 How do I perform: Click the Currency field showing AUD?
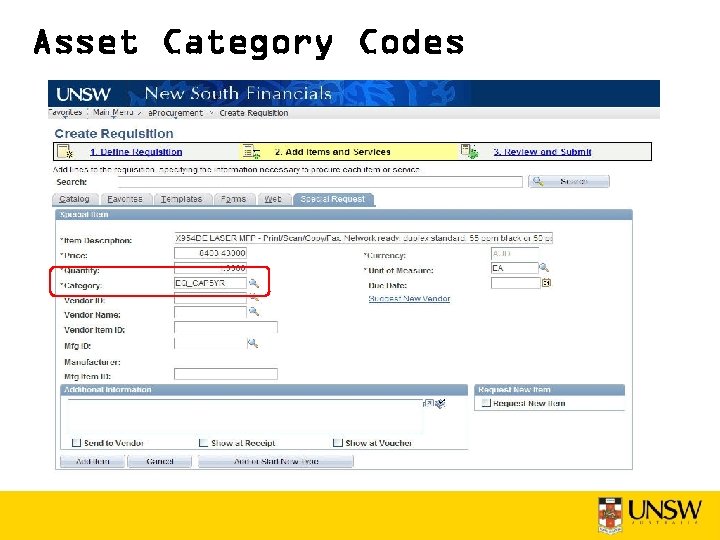pos(514,253)
